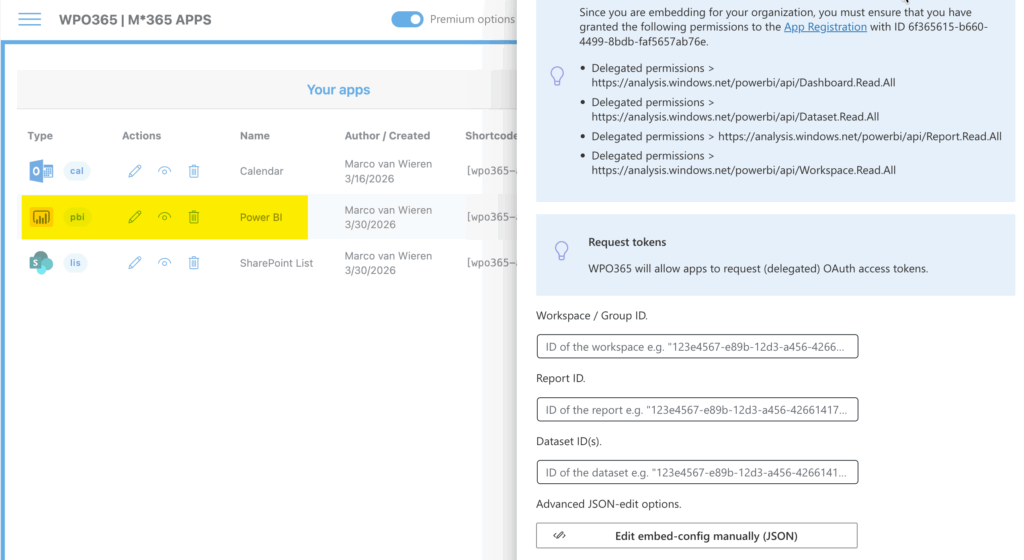Preview the SharePoint List app eye icon

(x=164, y=262)
